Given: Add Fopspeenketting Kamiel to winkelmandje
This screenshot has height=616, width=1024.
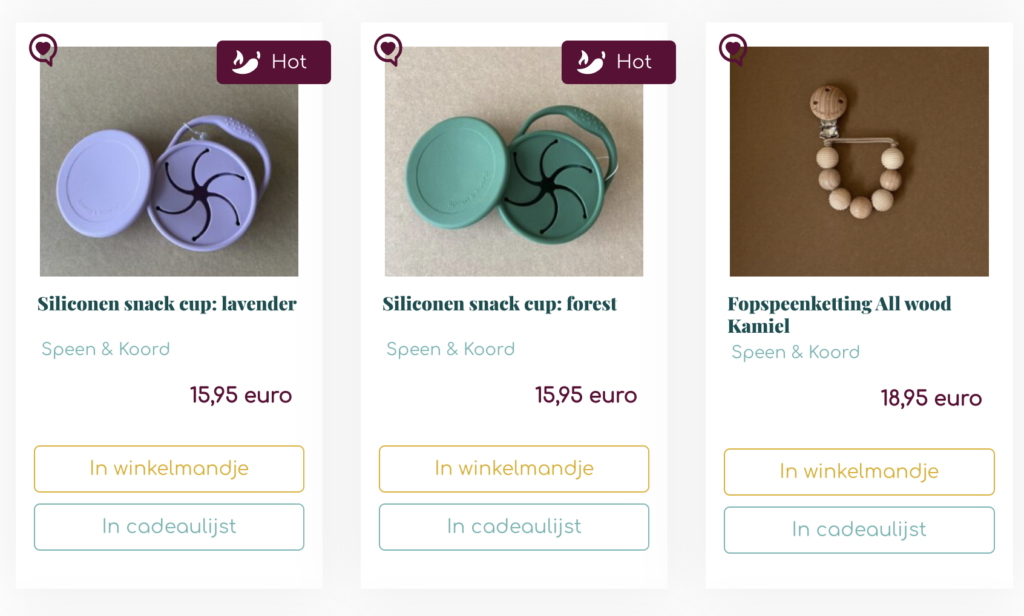Looking at the screenshot, I should [x=859, y=472].
